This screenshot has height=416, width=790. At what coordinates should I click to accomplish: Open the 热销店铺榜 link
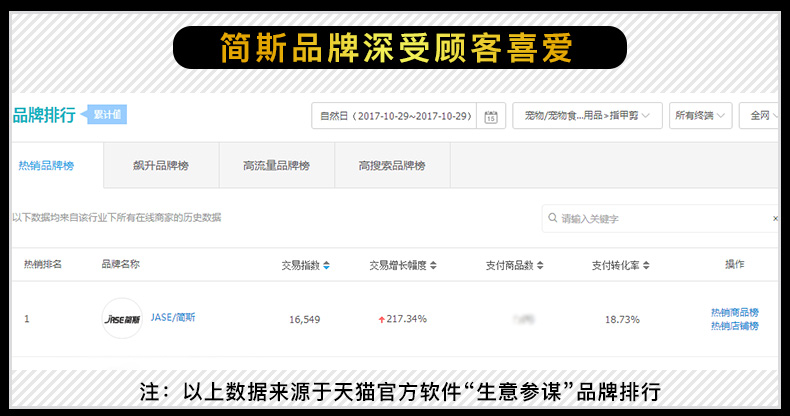tap(735, 326)
